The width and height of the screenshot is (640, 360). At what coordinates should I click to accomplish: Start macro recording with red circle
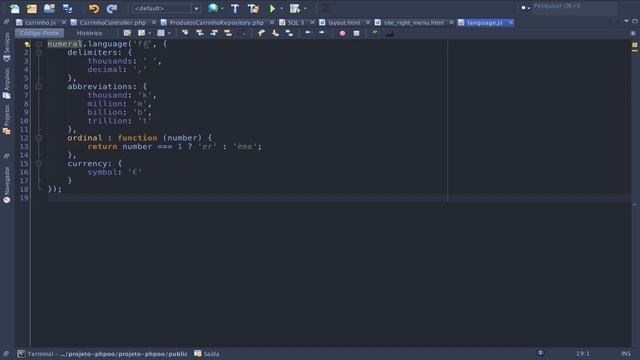pos(342,33)
